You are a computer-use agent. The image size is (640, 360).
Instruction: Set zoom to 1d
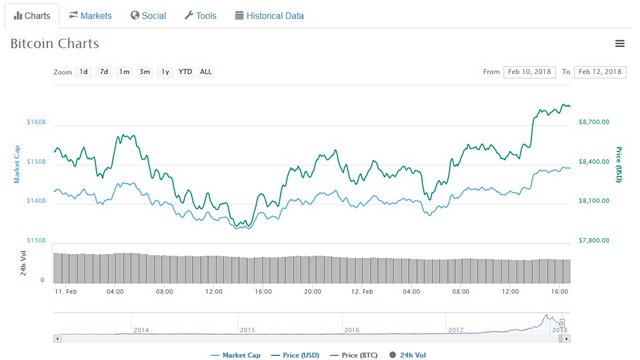coord(84,72)
